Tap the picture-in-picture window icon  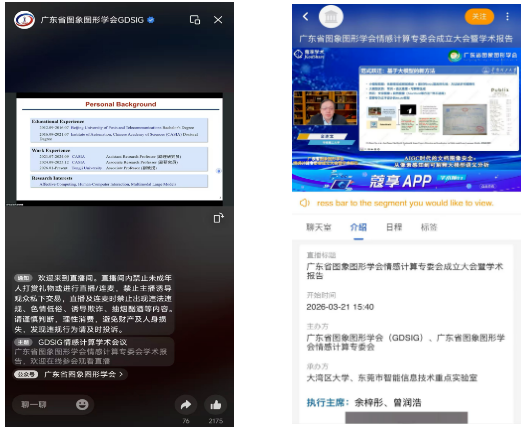[195, 20]
